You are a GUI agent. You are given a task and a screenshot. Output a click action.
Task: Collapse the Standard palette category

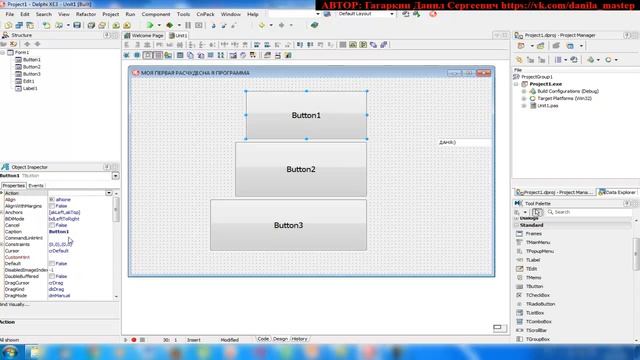516,225
